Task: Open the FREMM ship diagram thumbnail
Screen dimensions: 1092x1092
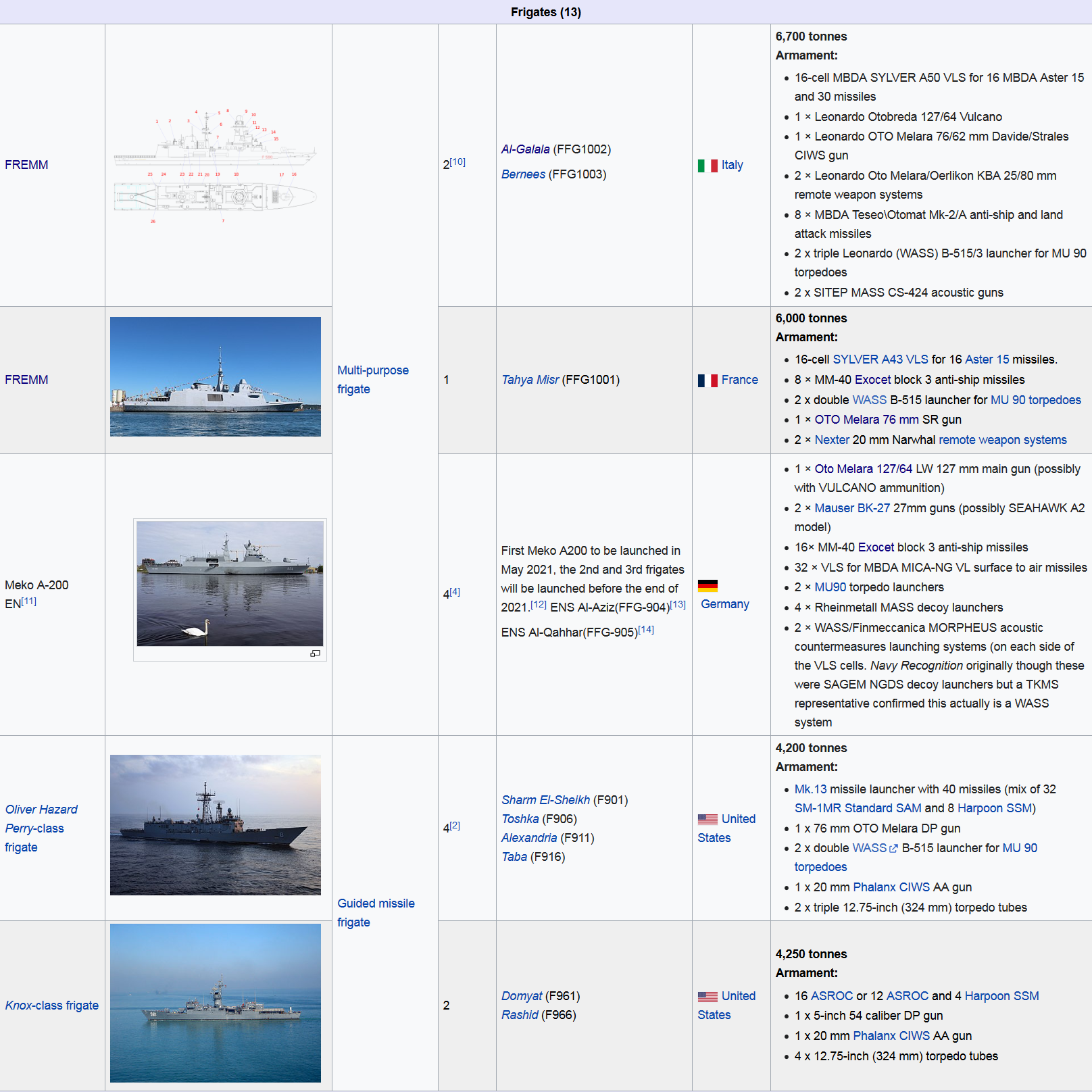Action: [x=216, y=166]
